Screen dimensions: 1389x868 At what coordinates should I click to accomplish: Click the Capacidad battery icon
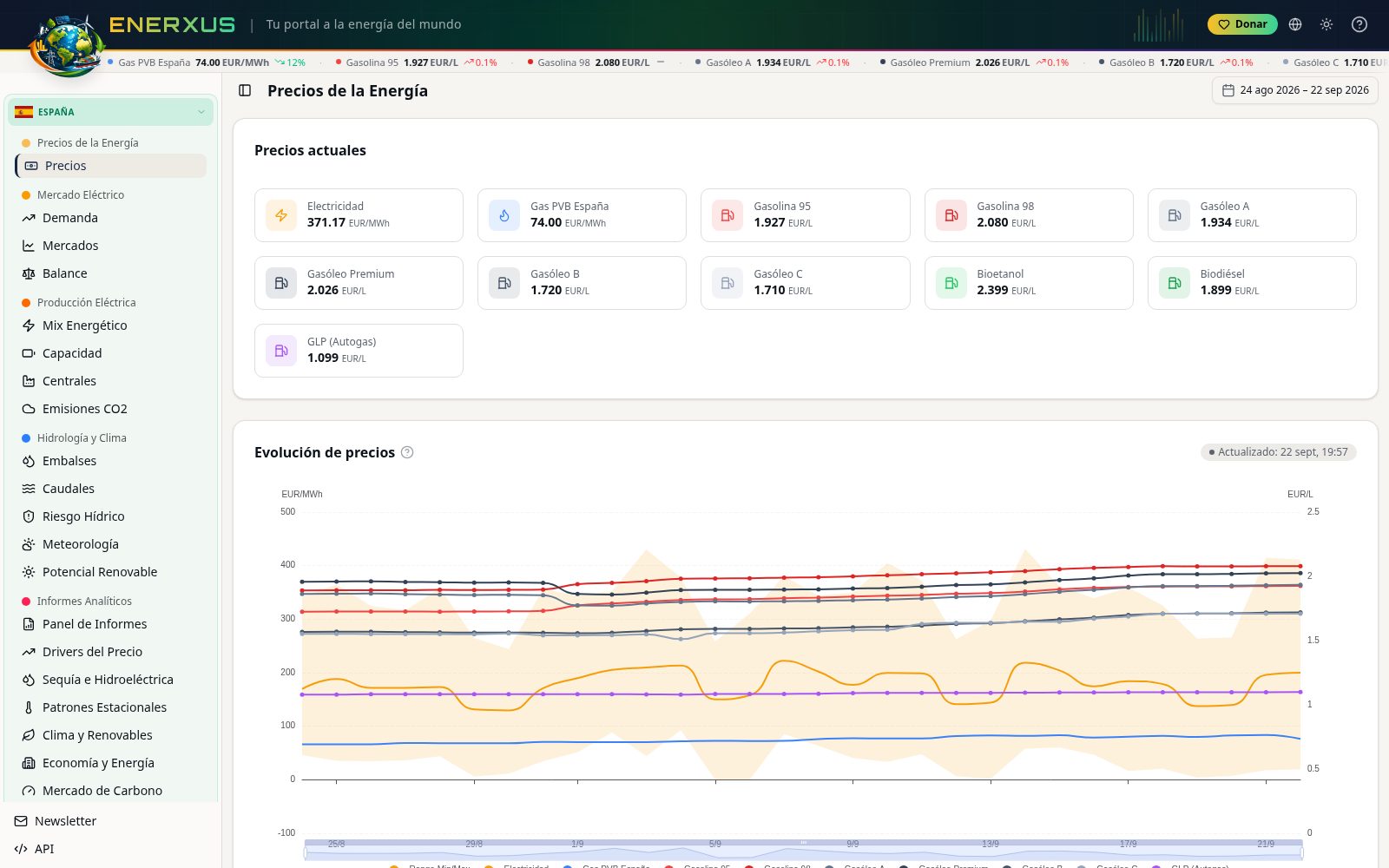point(29,353)
